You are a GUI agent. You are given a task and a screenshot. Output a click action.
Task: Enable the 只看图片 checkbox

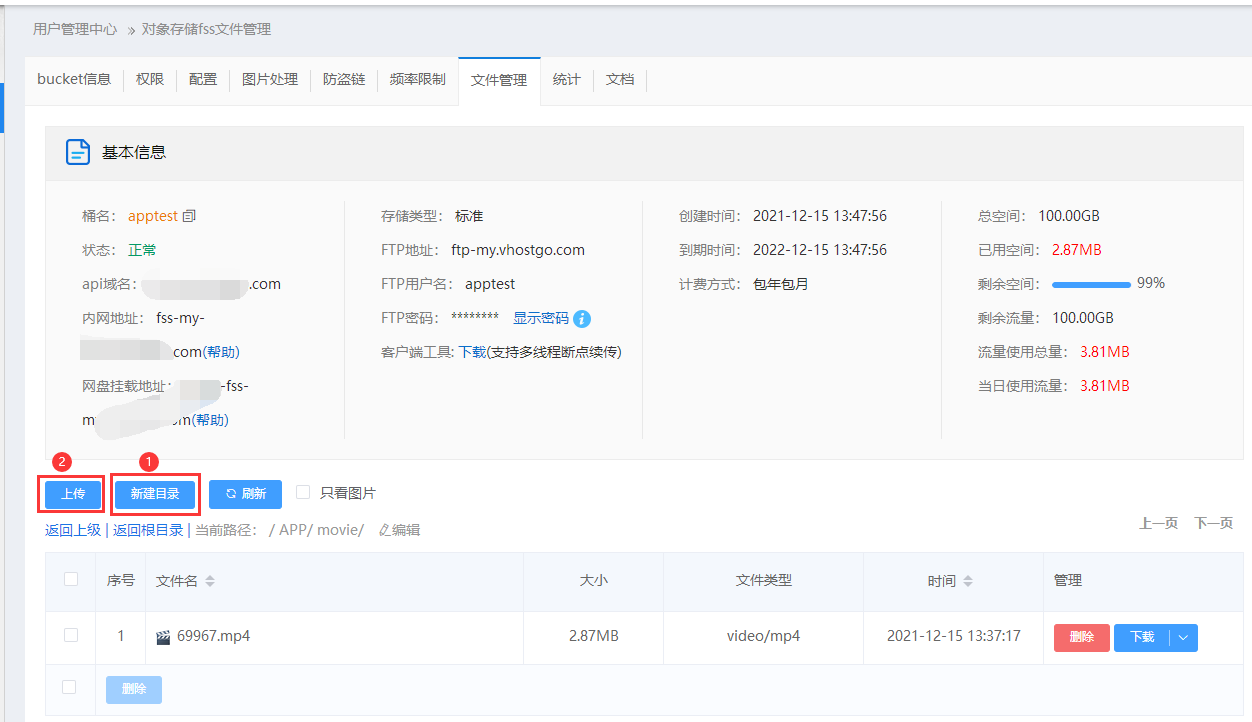click(x=303, y=492)
